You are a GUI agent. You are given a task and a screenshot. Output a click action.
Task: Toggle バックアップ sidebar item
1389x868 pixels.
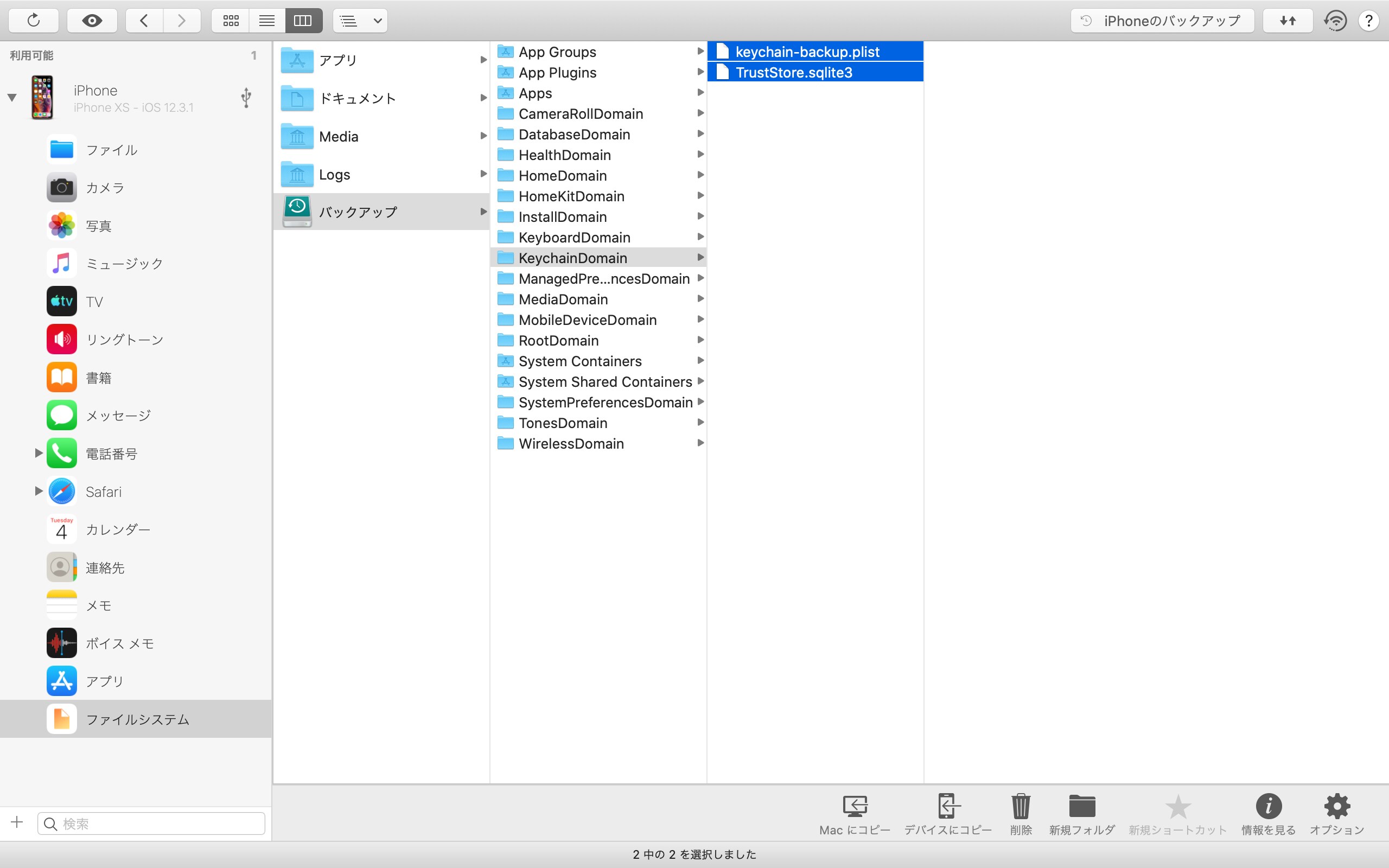point(483,211)
